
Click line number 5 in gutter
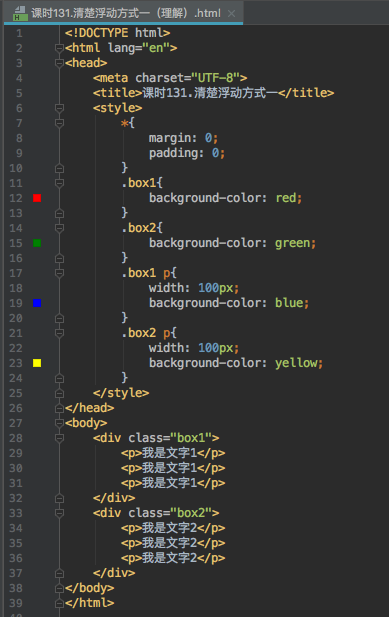click(19, 93)
